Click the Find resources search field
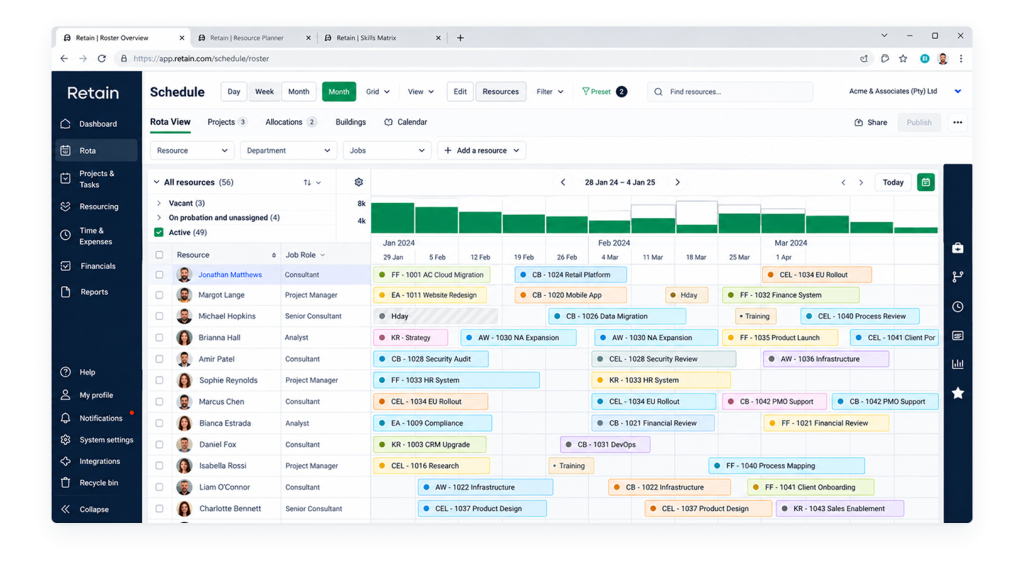1024x562 pixels. (x=730, y=91)
